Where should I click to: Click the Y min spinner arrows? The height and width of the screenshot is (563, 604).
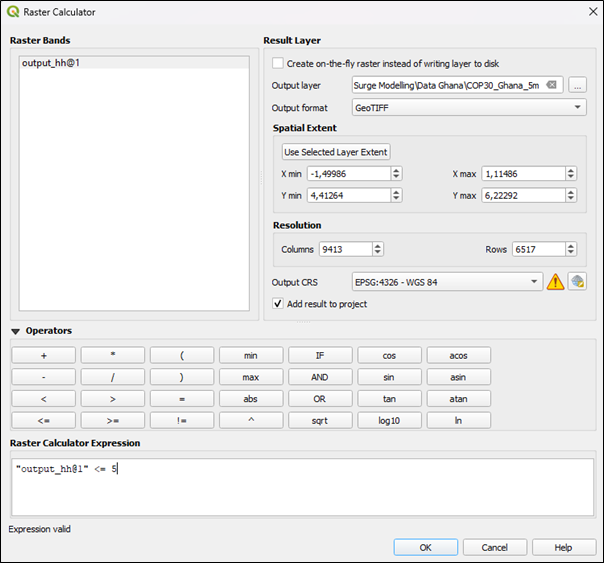(396, 196)
